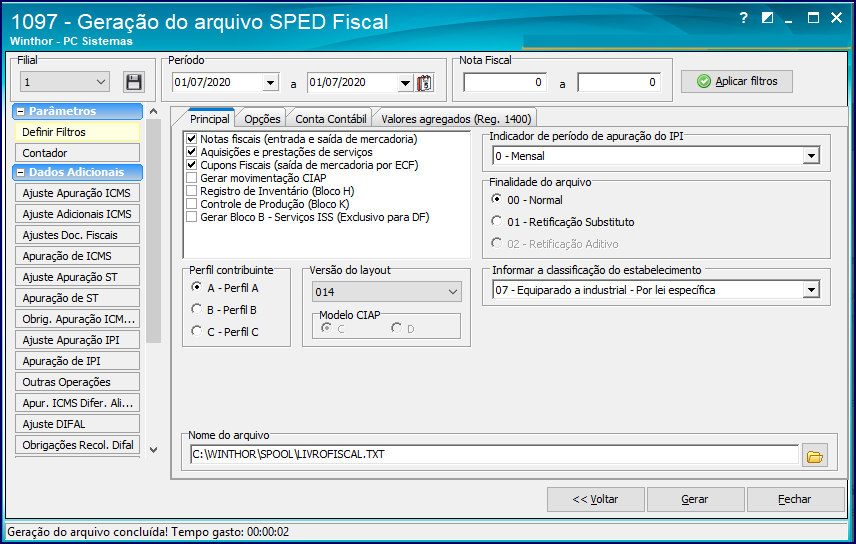Click the folder browse icon for file name

click(815, 456)
